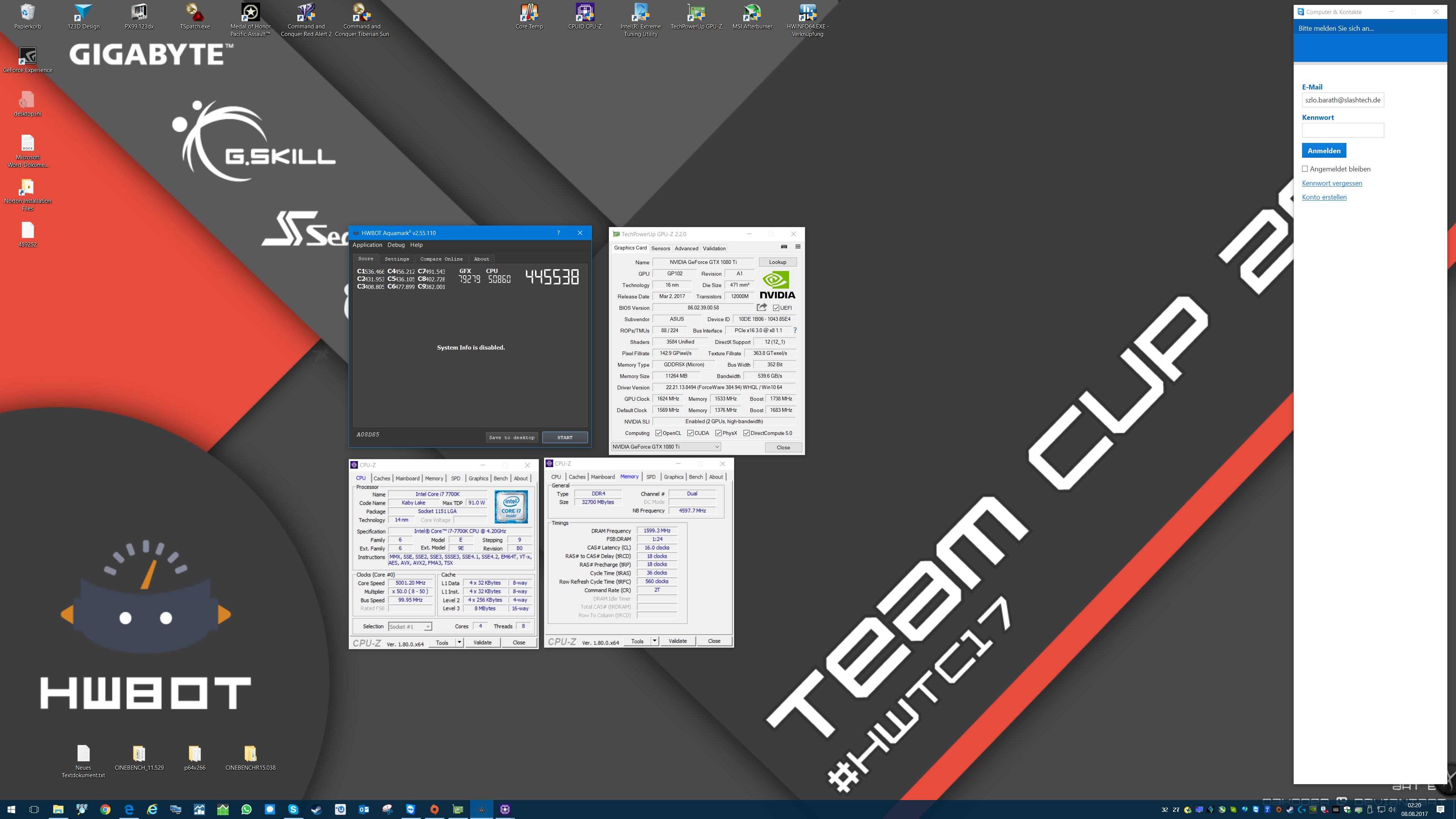This screenshot has height=819, width=1456.
Task: Expand the GPU selection dropdown in GPU-Z
Action: pos(666,447)
